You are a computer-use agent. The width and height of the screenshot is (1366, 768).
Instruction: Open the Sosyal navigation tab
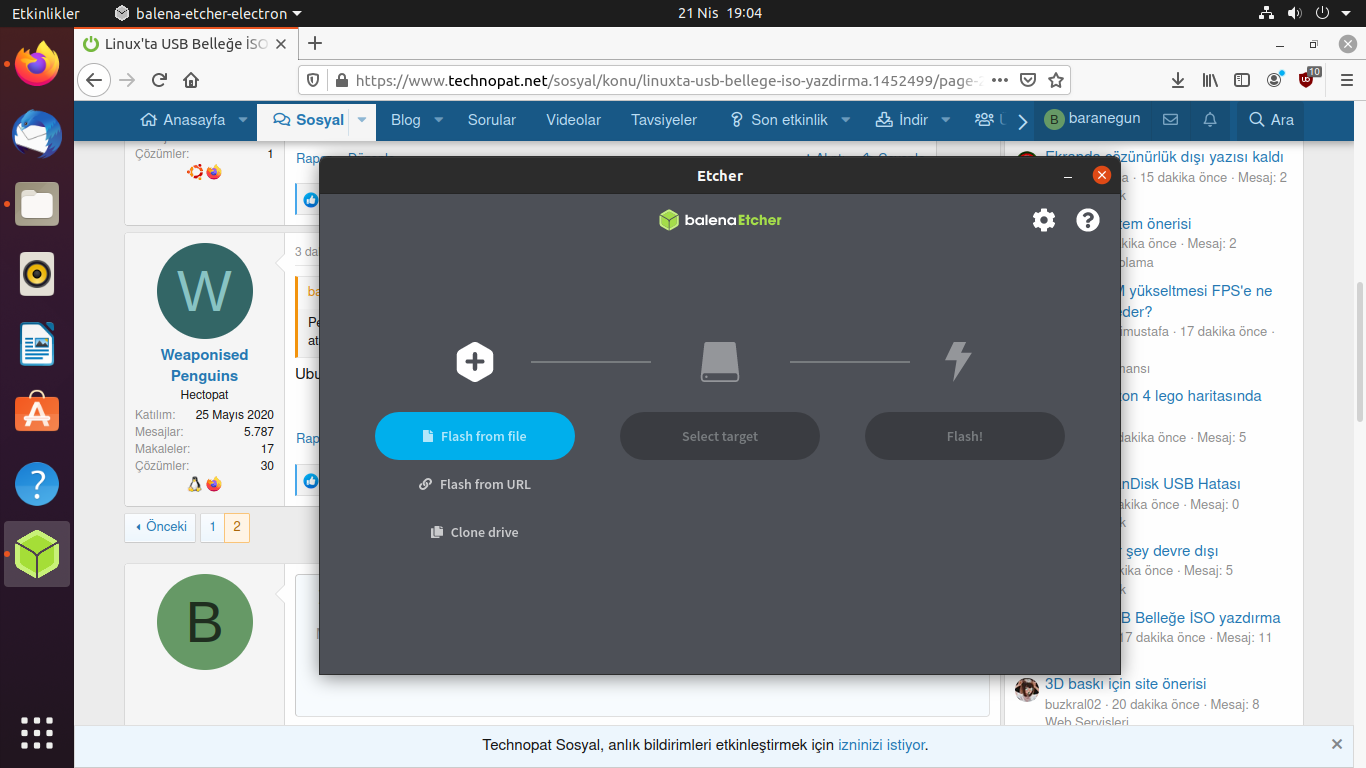coord(308,120)
